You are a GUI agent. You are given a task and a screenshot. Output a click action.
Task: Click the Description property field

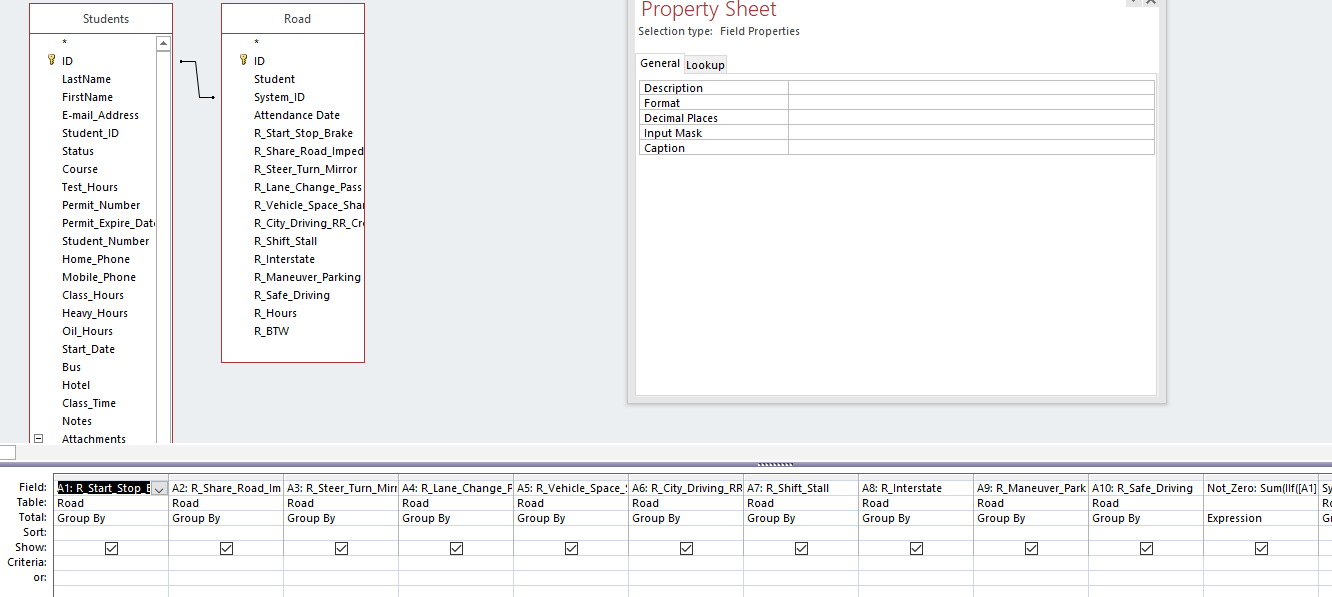pyautogui.click(x=971, y=88)
